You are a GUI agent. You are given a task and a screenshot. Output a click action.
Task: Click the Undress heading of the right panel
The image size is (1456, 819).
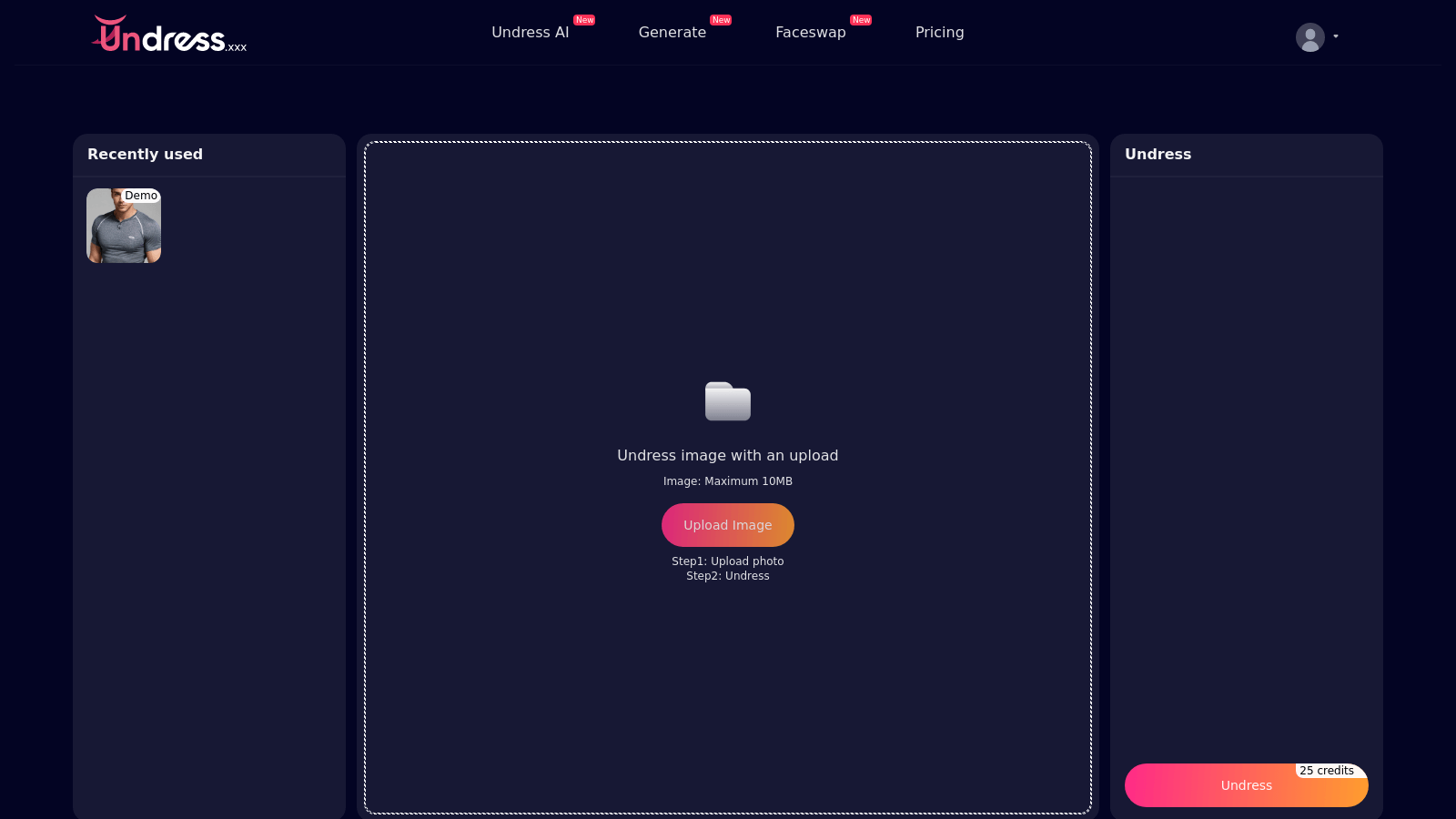pos(1158,155)
